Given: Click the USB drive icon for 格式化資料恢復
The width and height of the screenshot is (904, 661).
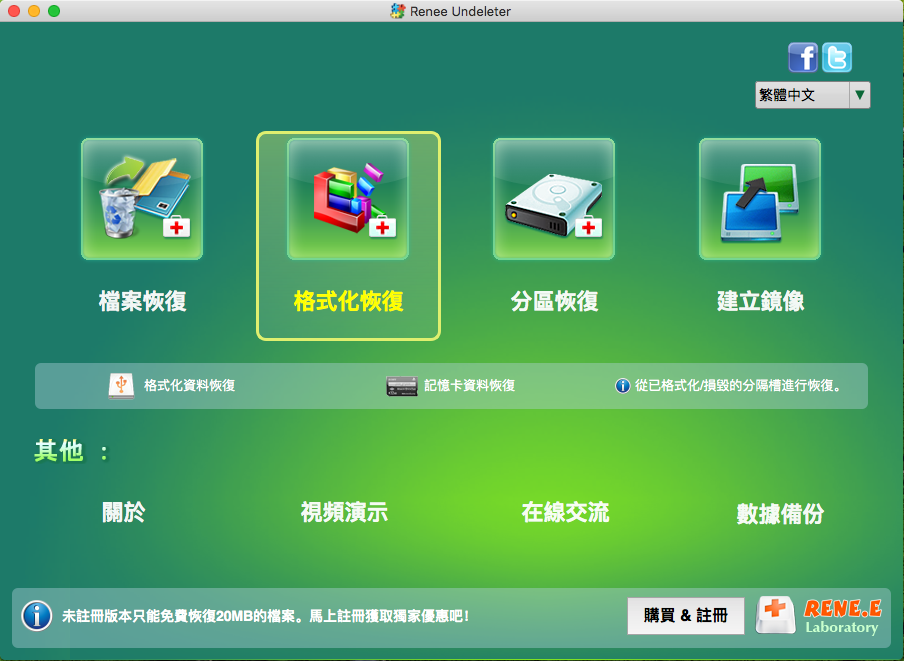Looking at the screenshot, I should point(121,386).
